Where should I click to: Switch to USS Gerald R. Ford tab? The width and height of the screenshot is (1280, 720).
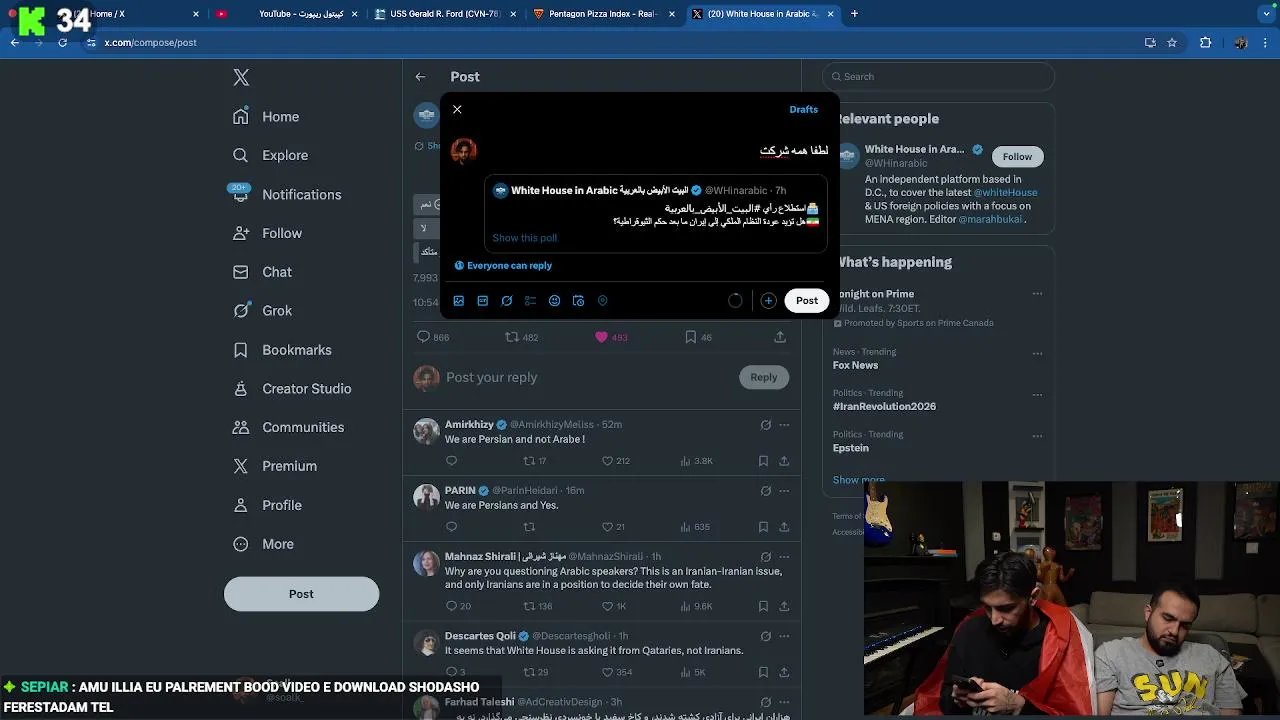click(x=444, y=14)
